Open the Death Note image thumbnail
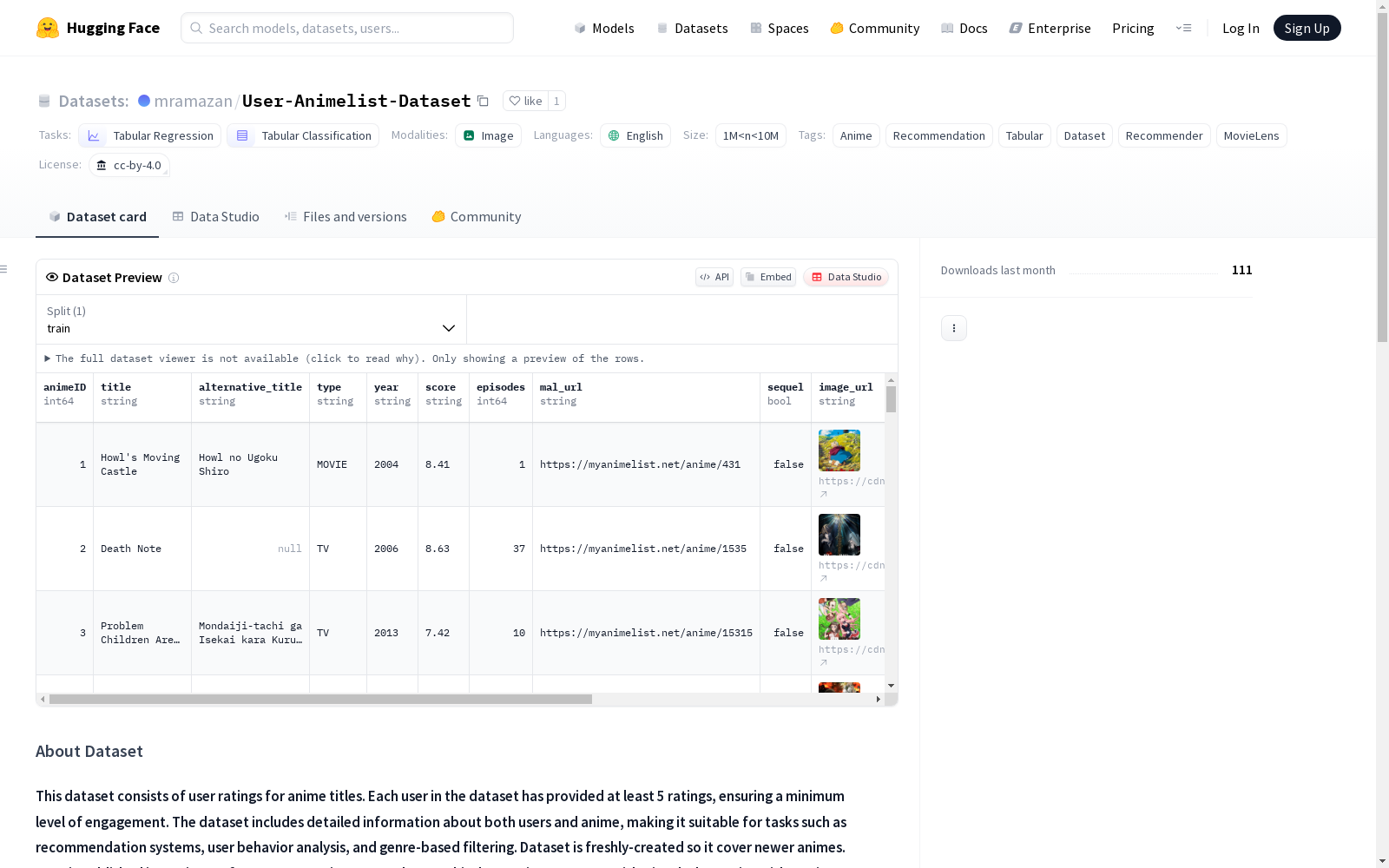 pos(839,535)
